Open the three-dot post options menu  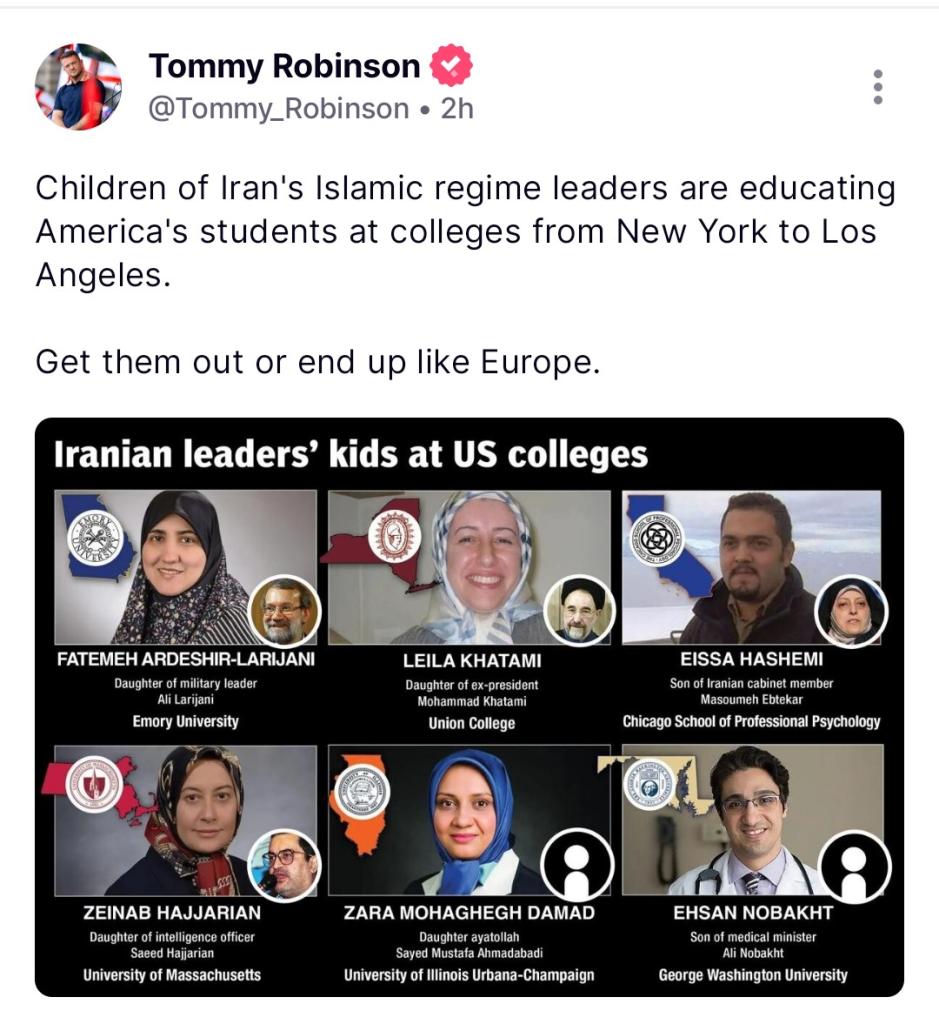(x=877, y=87)
